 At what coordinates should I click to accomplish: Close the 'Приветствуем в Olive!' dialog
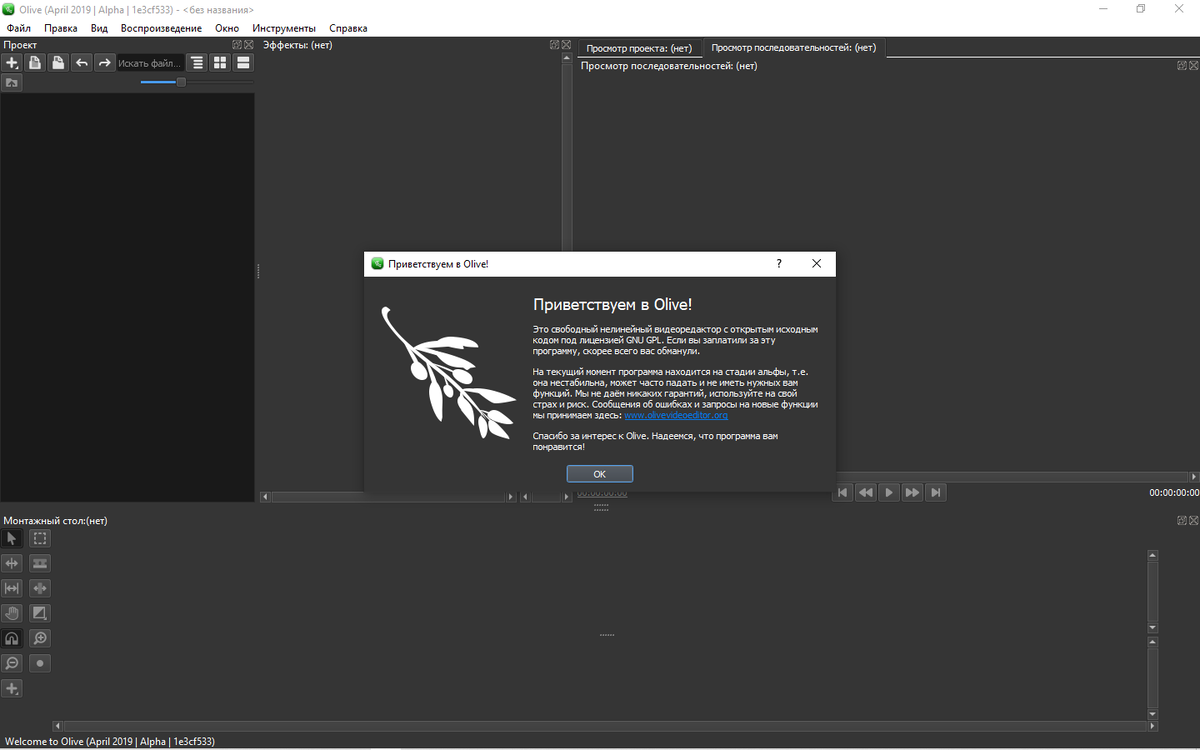point(816,264)
